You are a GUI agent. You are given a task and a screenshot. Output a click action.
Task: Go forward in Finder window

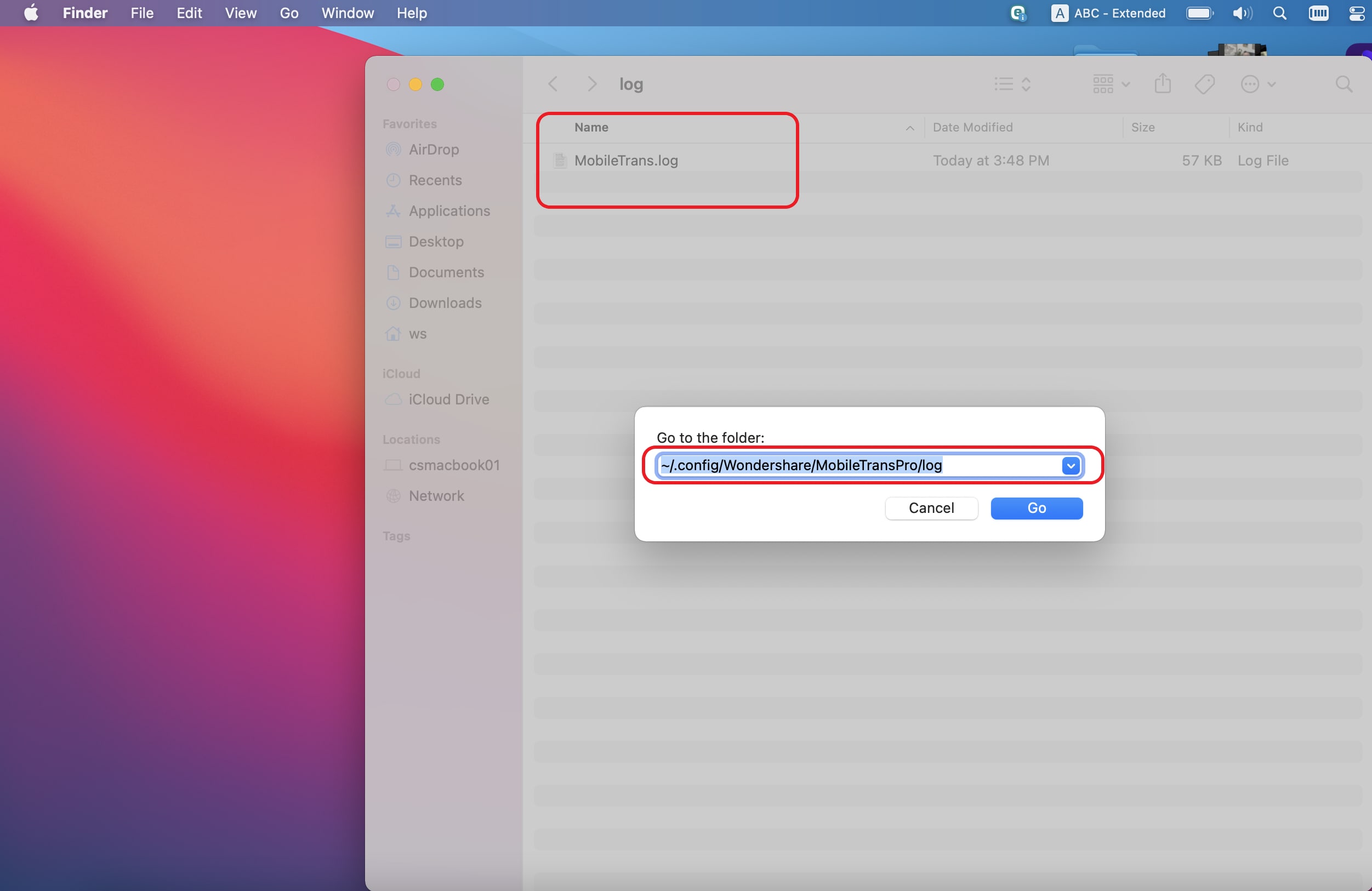(x=591, y=84)
